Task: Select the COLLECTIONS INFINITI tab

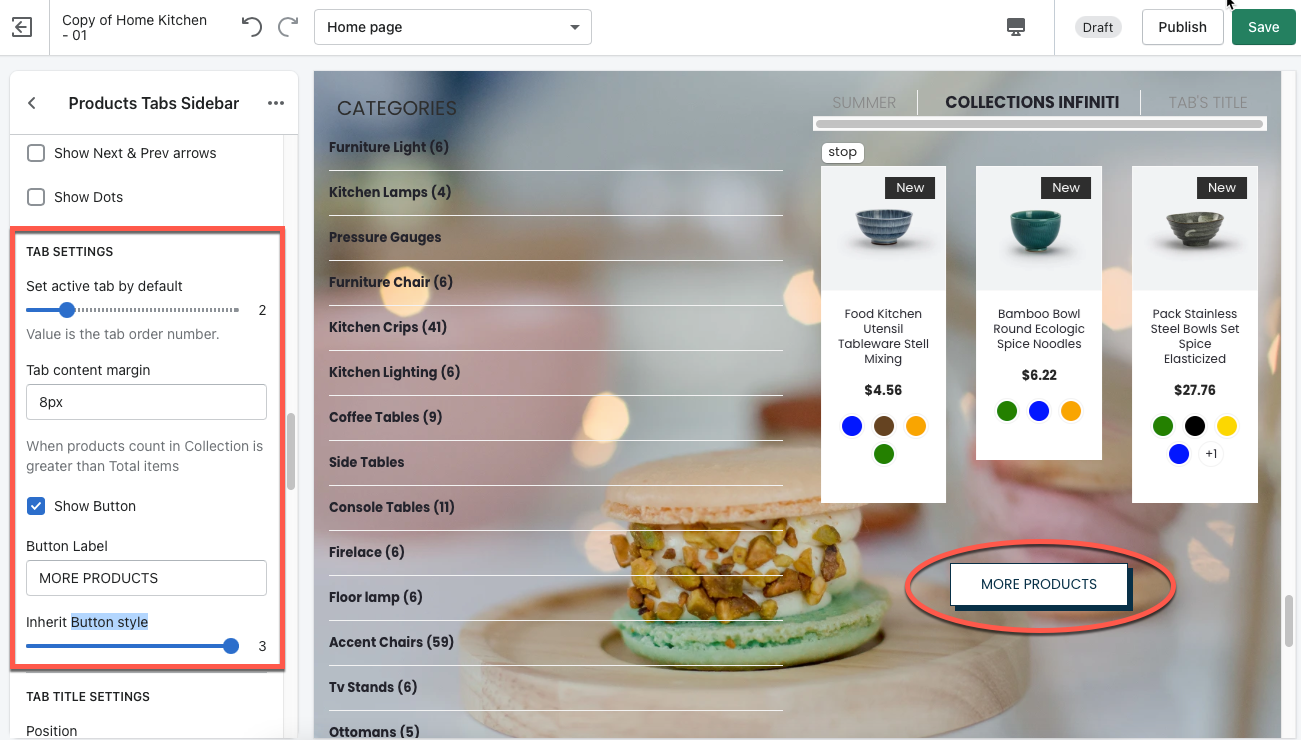Action: (x=1032, y=102)
